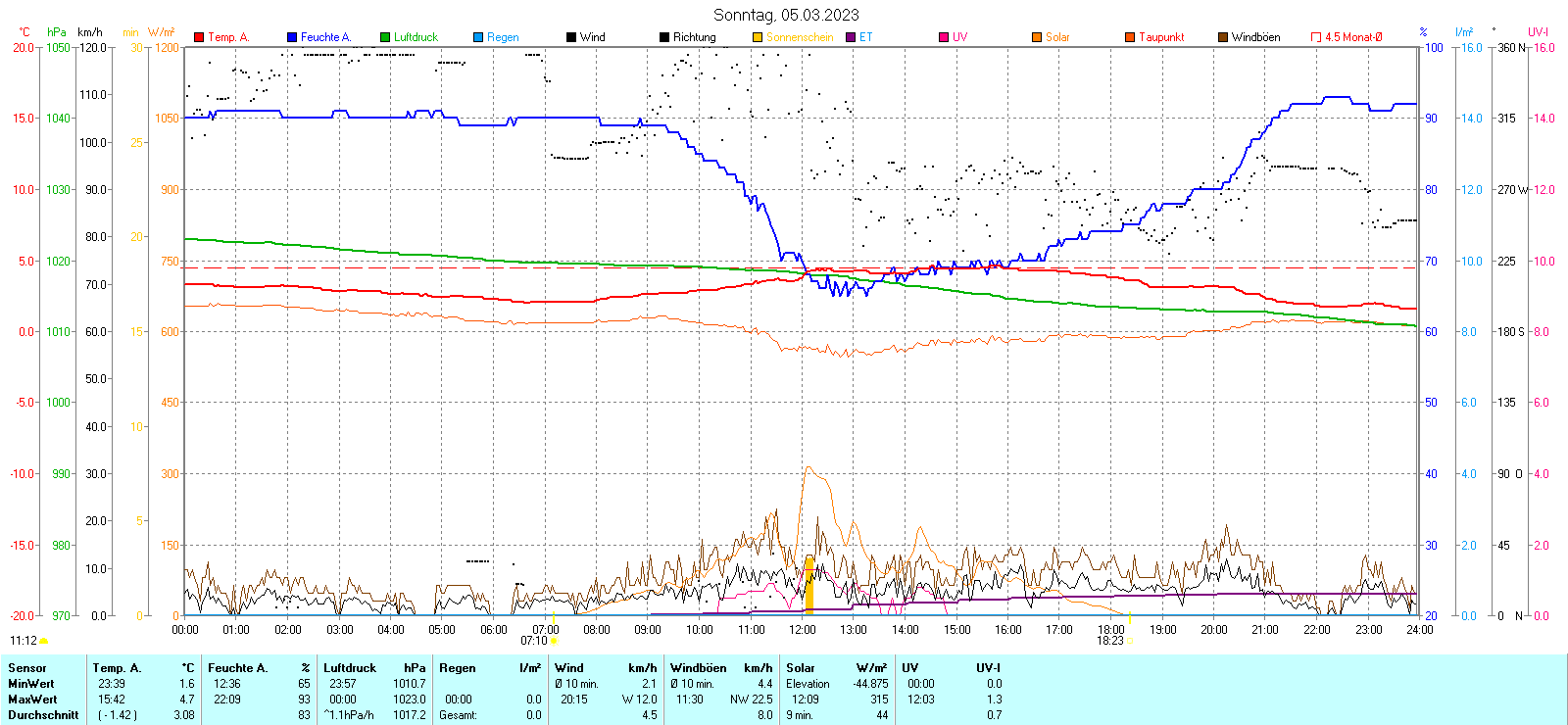1568x725 pixels.
Task: Click the Windböen header in data table
Action: click(x=698, y=668)
